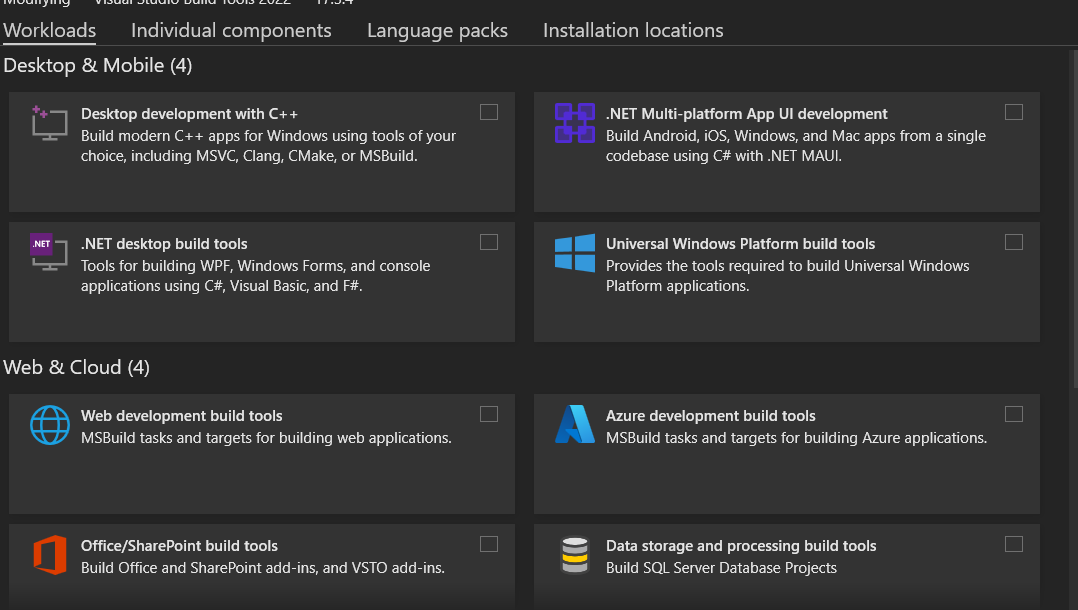Enable Data storage and processing checkbox
This screenshot has width=1078, height=610.
click(x=1013, y=544)
